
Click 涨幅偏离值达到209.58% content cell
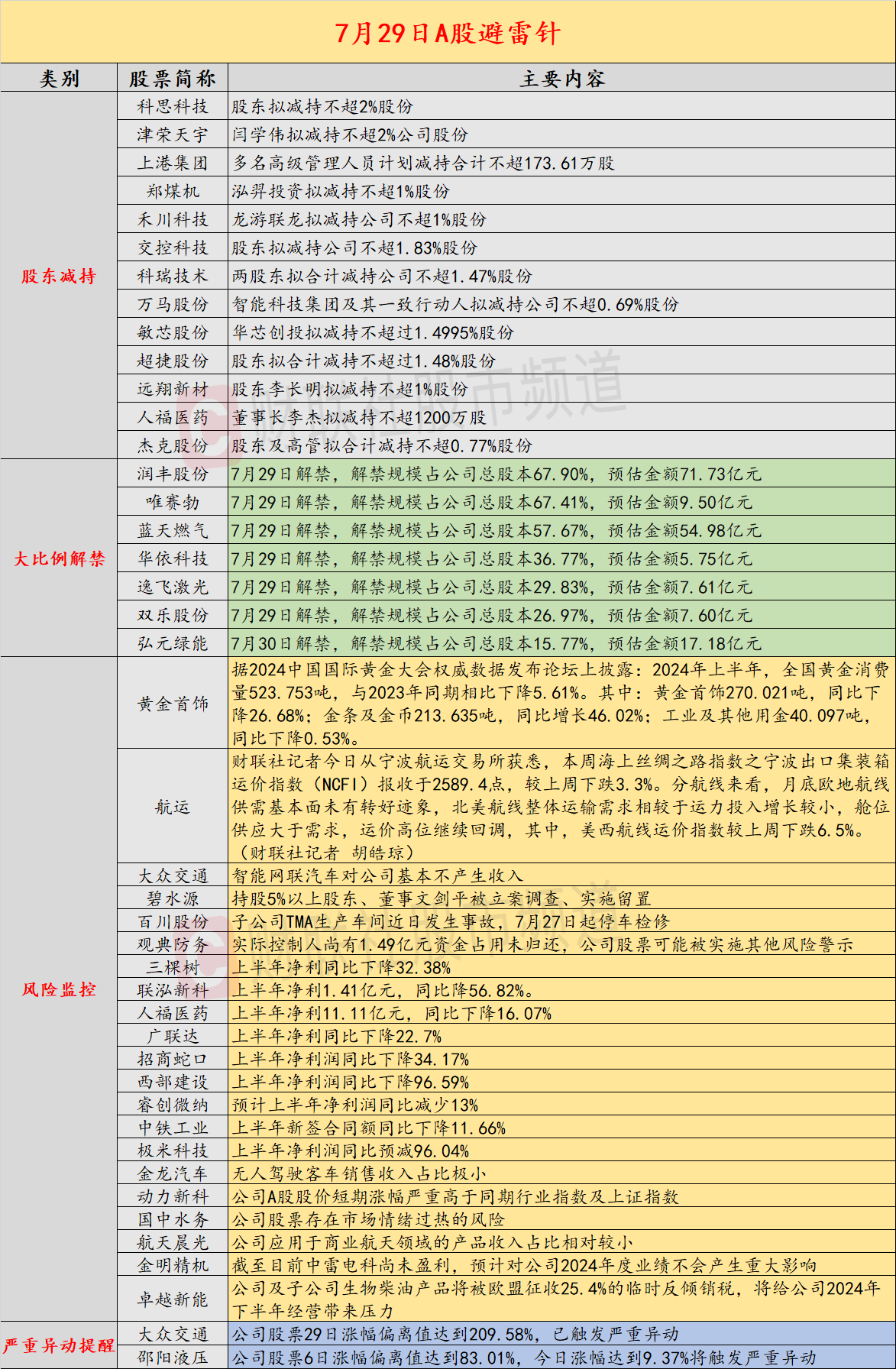coord(561,1334)
